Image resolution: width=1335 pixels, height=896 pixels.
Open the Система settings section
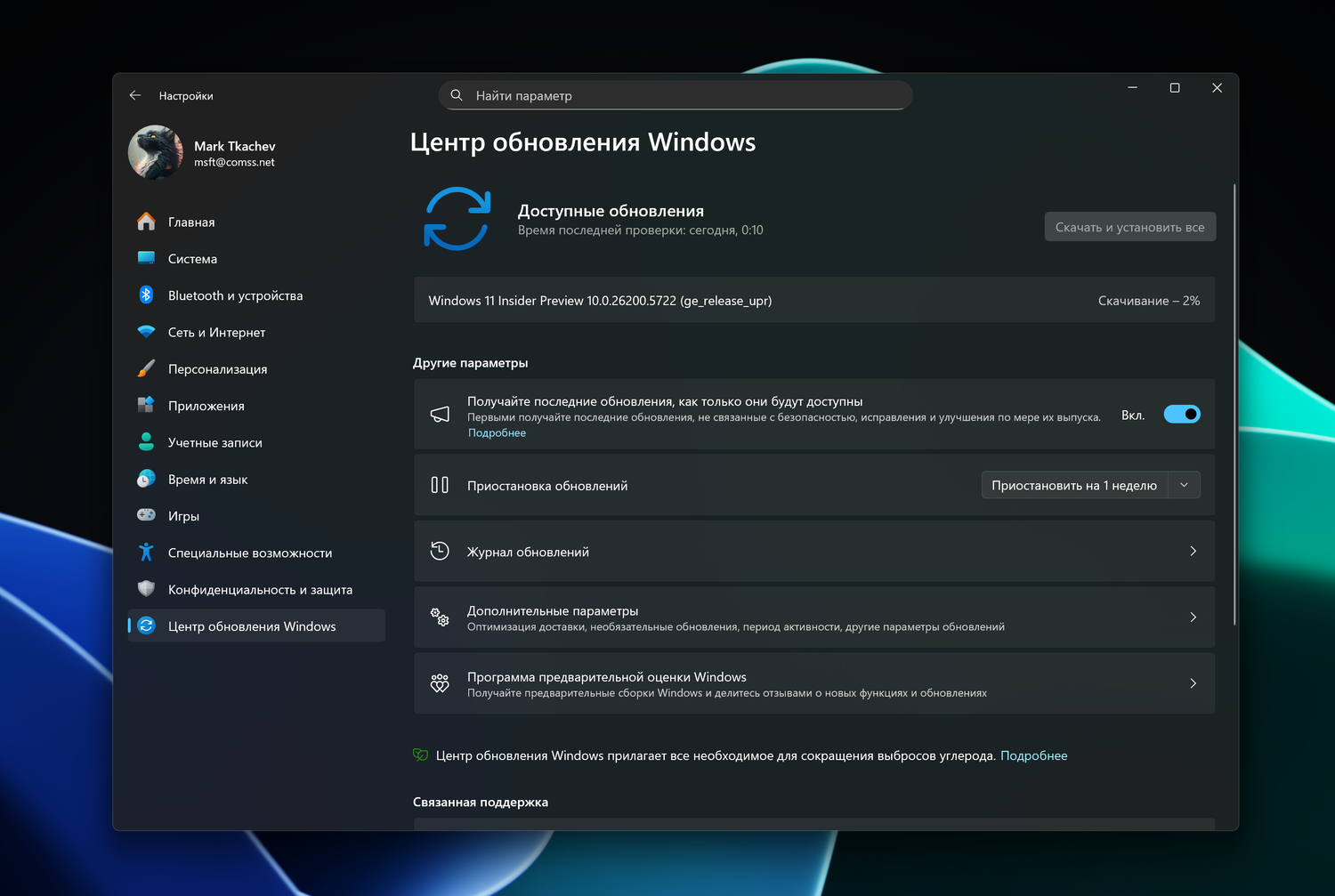pyautogui.click(x=193, y=259)
